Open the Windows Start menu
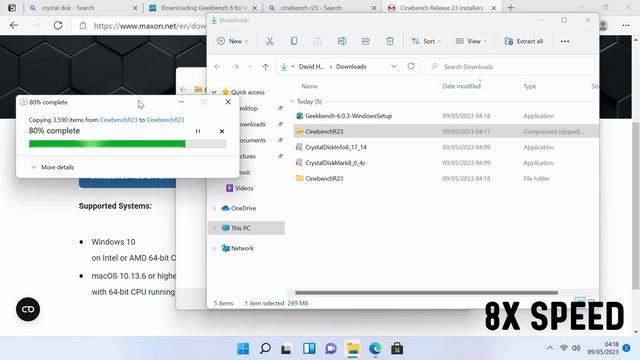640x360 pixels. tap(243, 349)
